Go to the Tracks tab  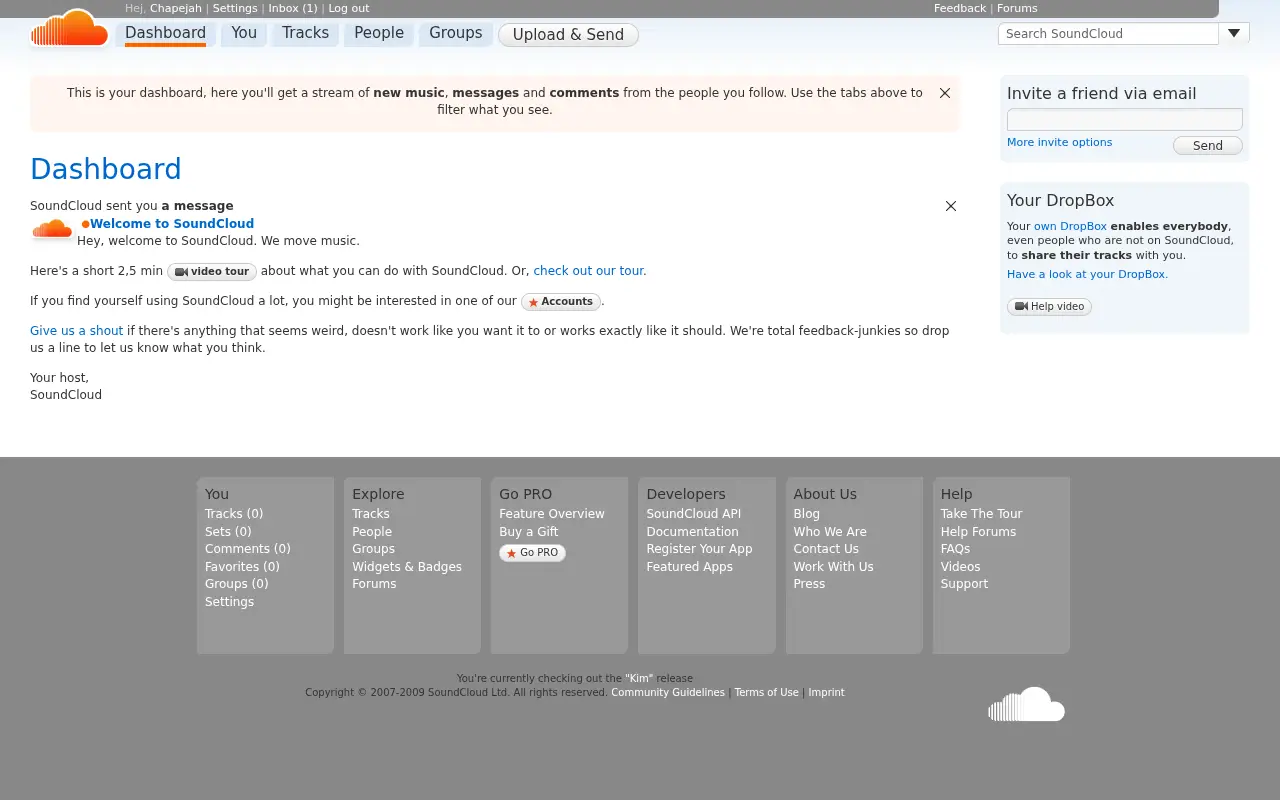pos(305,33)
